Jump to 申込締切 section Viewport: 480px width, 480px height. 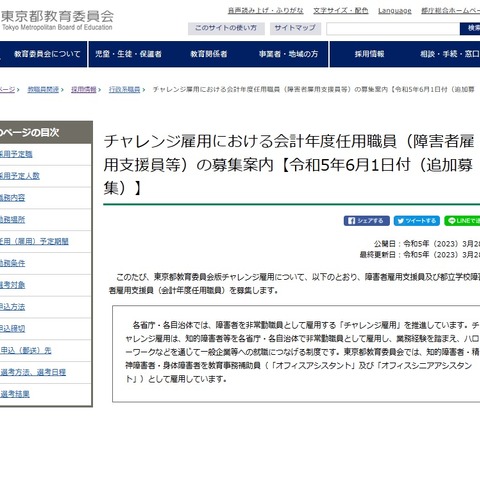pyautogui.click(x=12, y=329)
